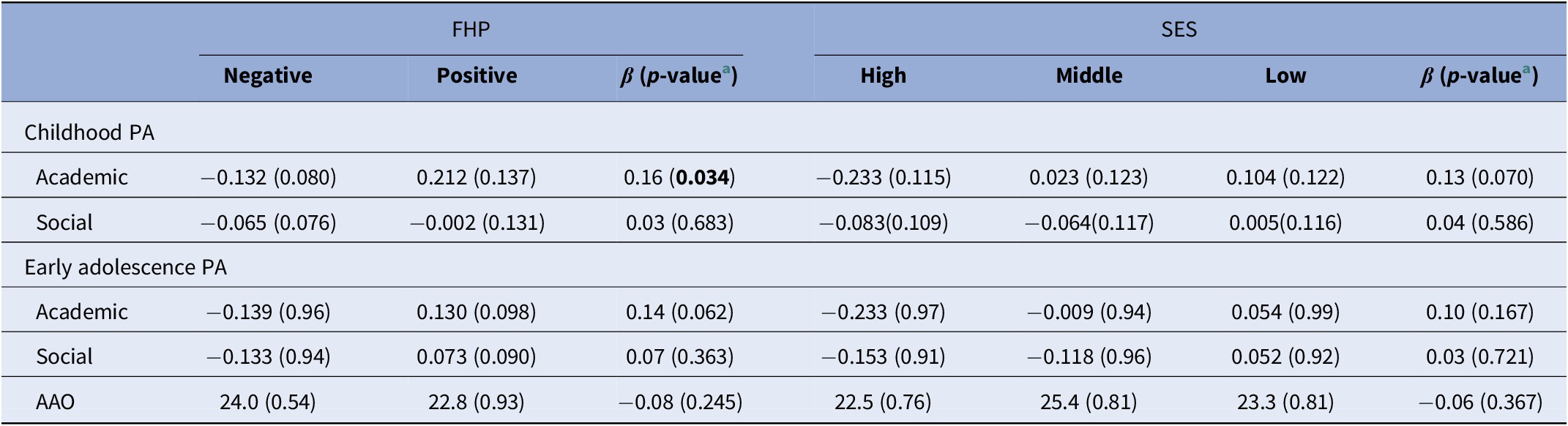Click the bold 0.034 p-value cell

703,178
